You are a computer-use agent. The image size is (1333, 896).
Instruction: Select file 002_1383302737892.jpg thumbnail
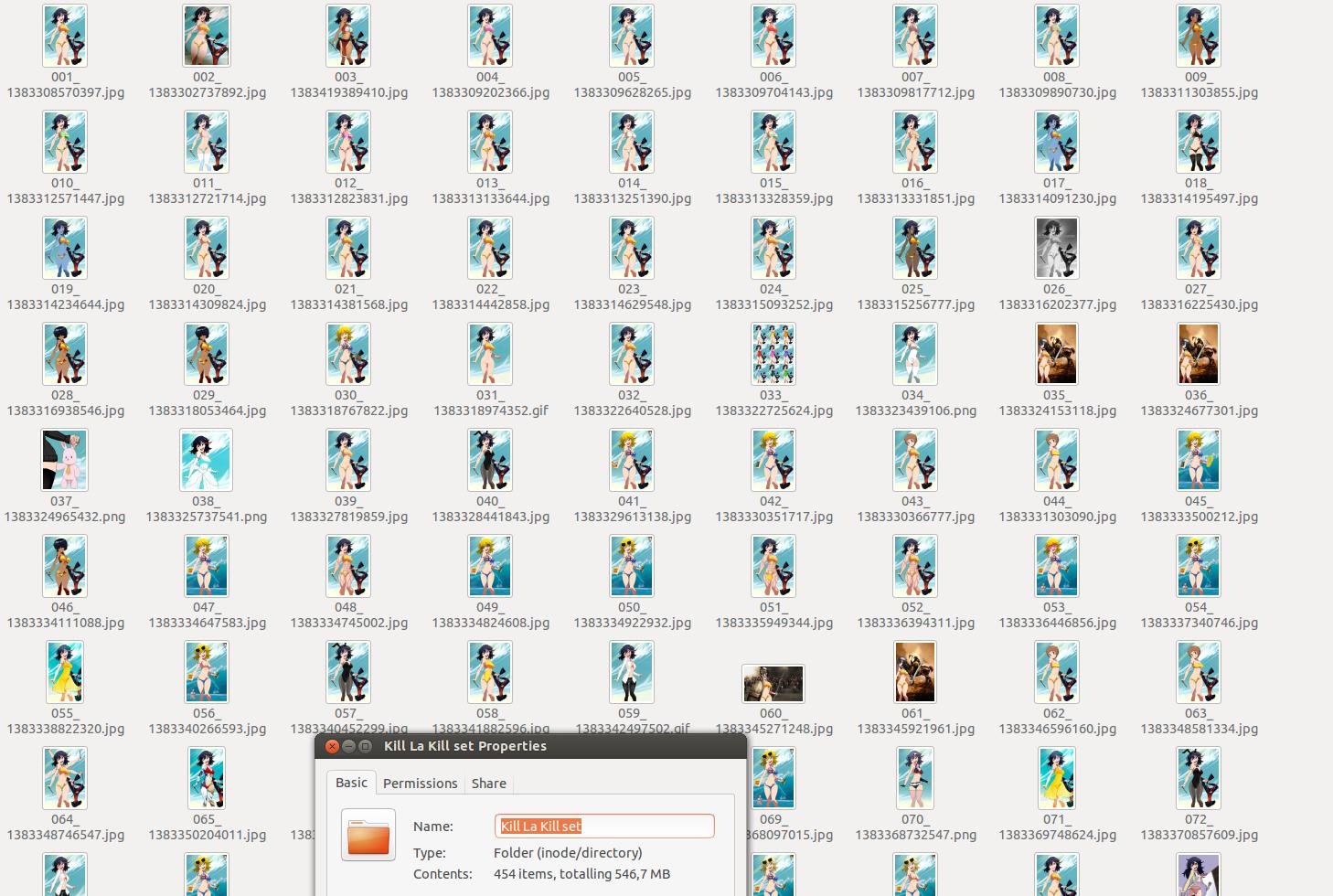207,36
